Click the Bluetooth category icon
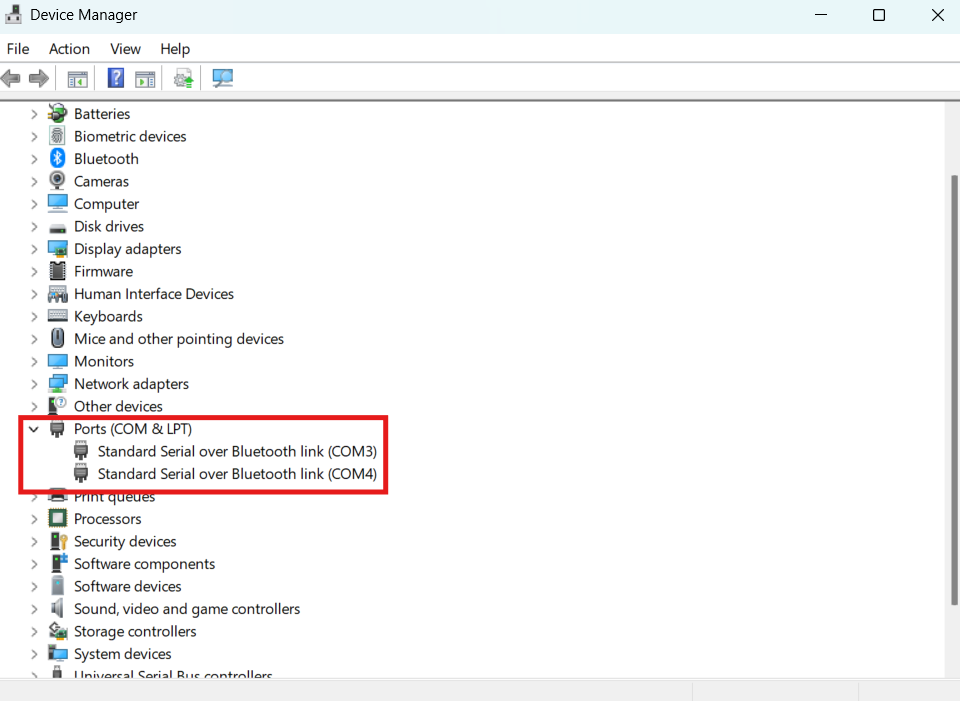This screenshot has width=960, height=701. click(58, 159)
